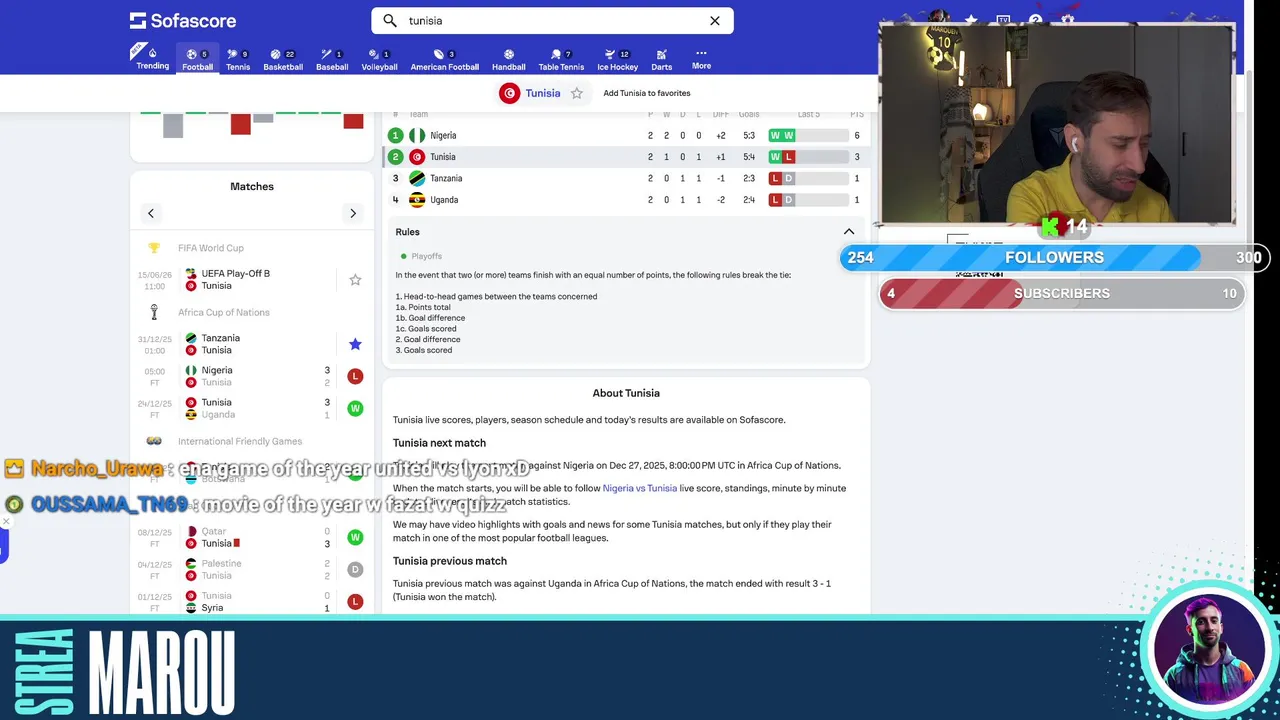Open the Ice Hockey tab
Image resolution: width=1280 pixels, height=720 pixels.
617,60
